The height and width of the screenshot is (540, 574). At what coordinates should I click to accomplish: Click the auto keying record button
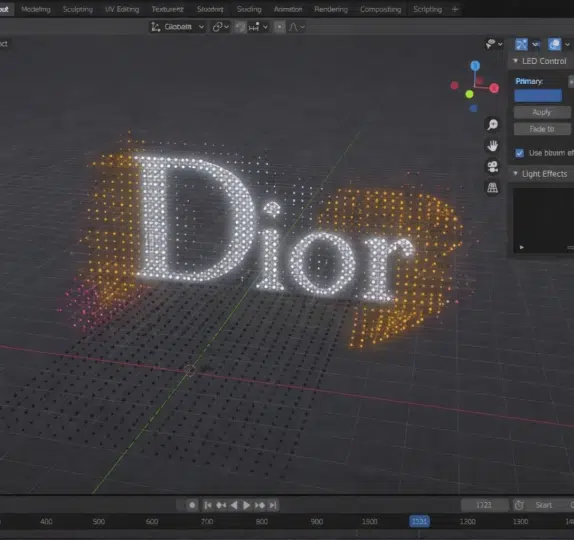click(x=192, y=505)
